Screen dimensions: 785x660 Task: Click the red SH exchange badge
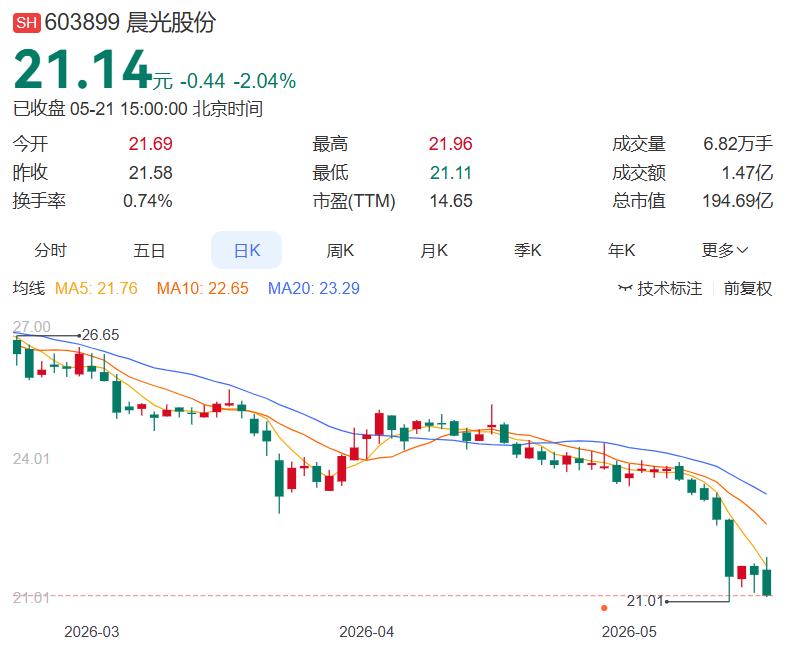(27, 24)
